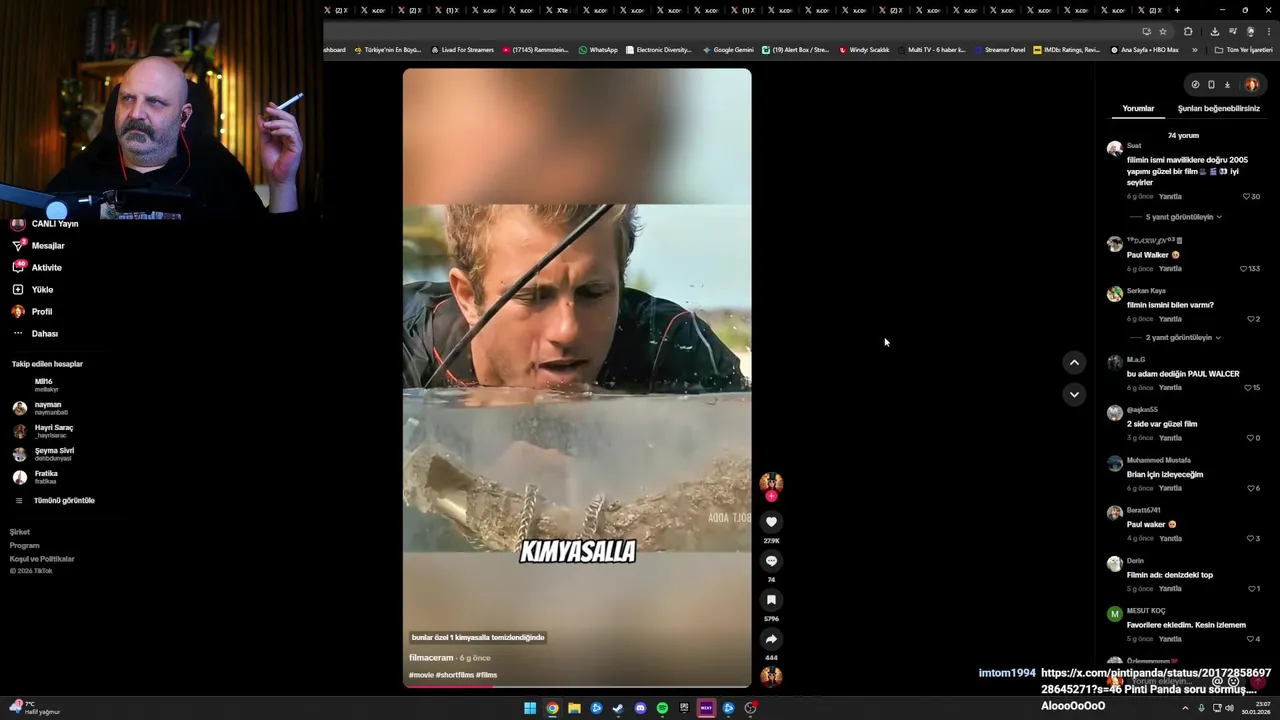
Task: Show more bookmarks with double chevron
Action: [x=1194, y=50]
